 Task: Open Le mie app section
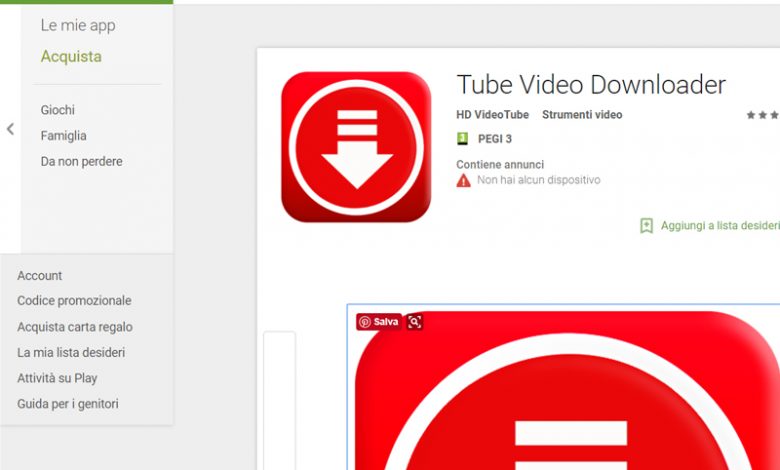(78, 25)
